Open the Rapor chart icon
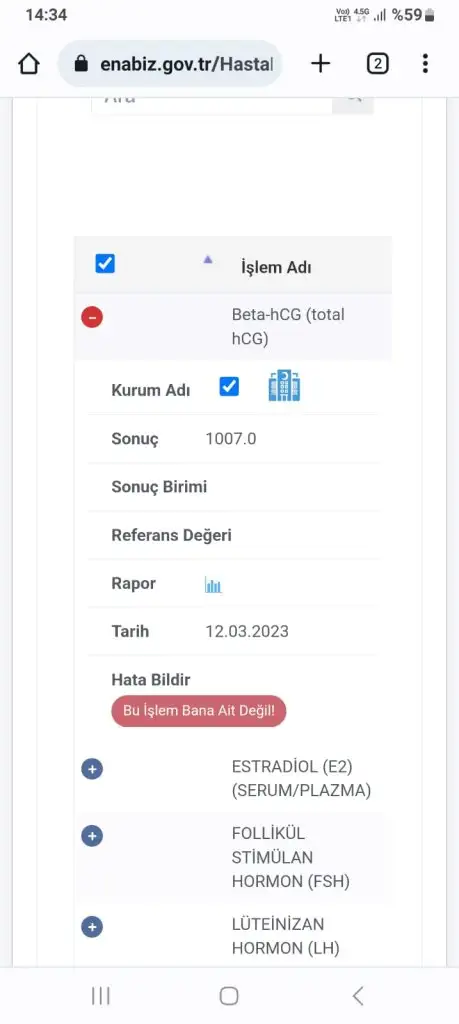459x1024 pixels. (x=214, y=584)
